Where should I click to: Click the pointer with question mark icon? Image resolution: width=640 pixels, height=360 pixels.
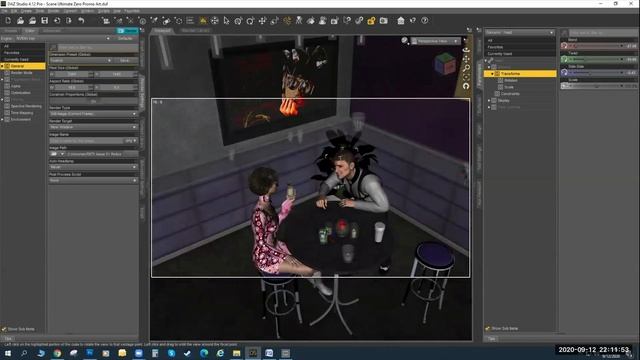coord(413,20)
